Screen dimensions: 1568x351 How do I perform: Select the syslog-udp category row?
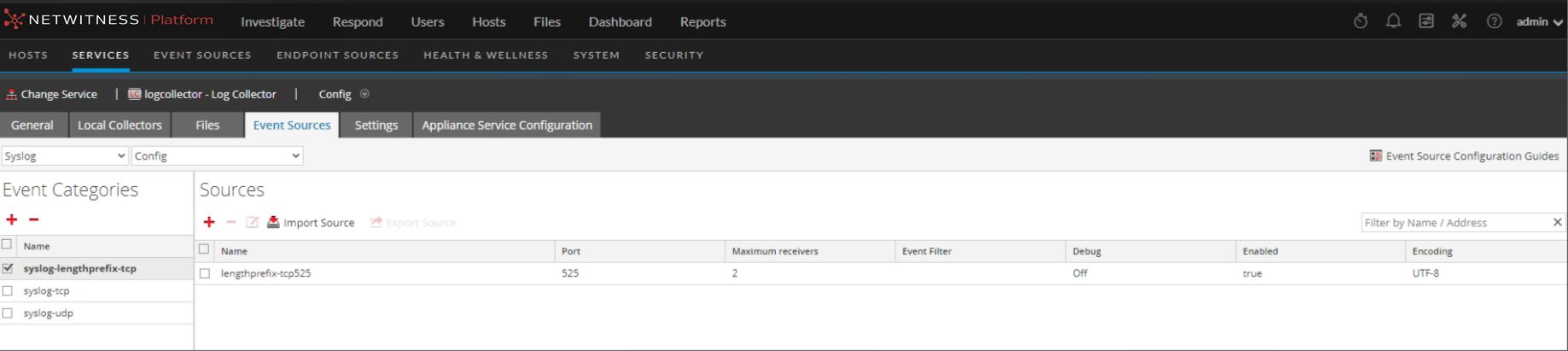tap(96, 313)
